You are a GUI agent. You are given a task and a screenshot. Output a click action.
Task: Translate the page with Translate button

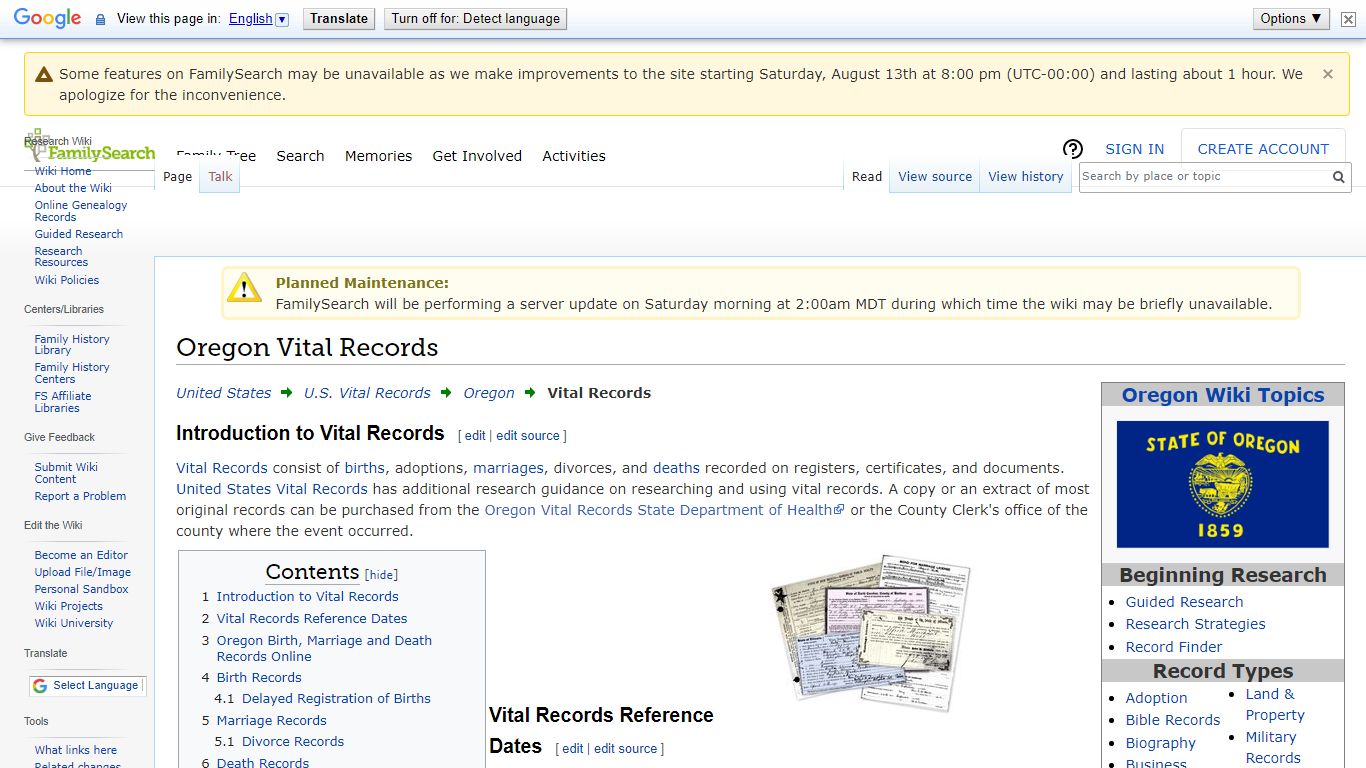(339, 18)
